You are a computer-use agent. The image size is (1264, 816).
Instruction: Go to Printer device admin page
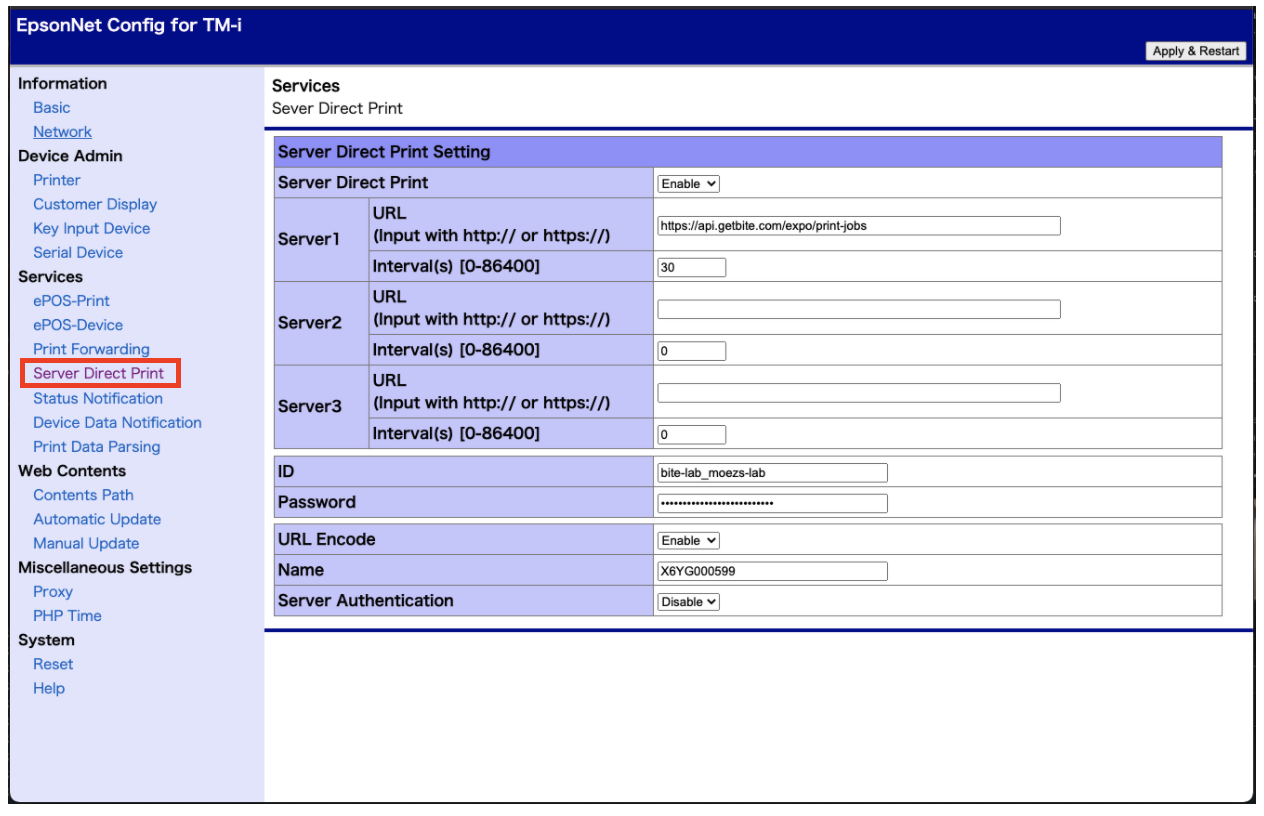57,180
